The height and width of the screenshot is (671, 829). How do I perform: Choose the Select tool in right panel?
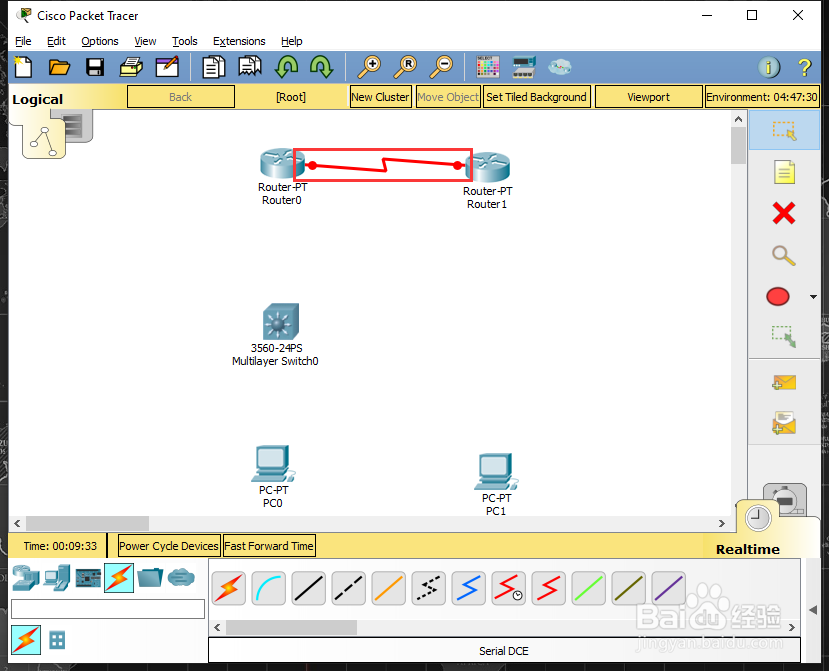point(784,130)
